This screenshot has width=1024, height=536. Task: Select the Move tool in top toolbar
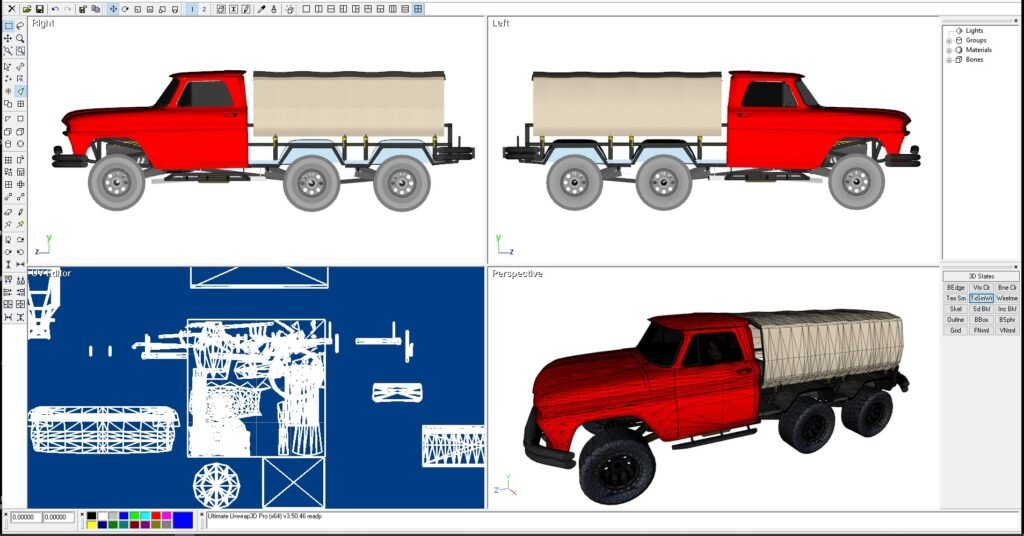click(x=112, y=9)
